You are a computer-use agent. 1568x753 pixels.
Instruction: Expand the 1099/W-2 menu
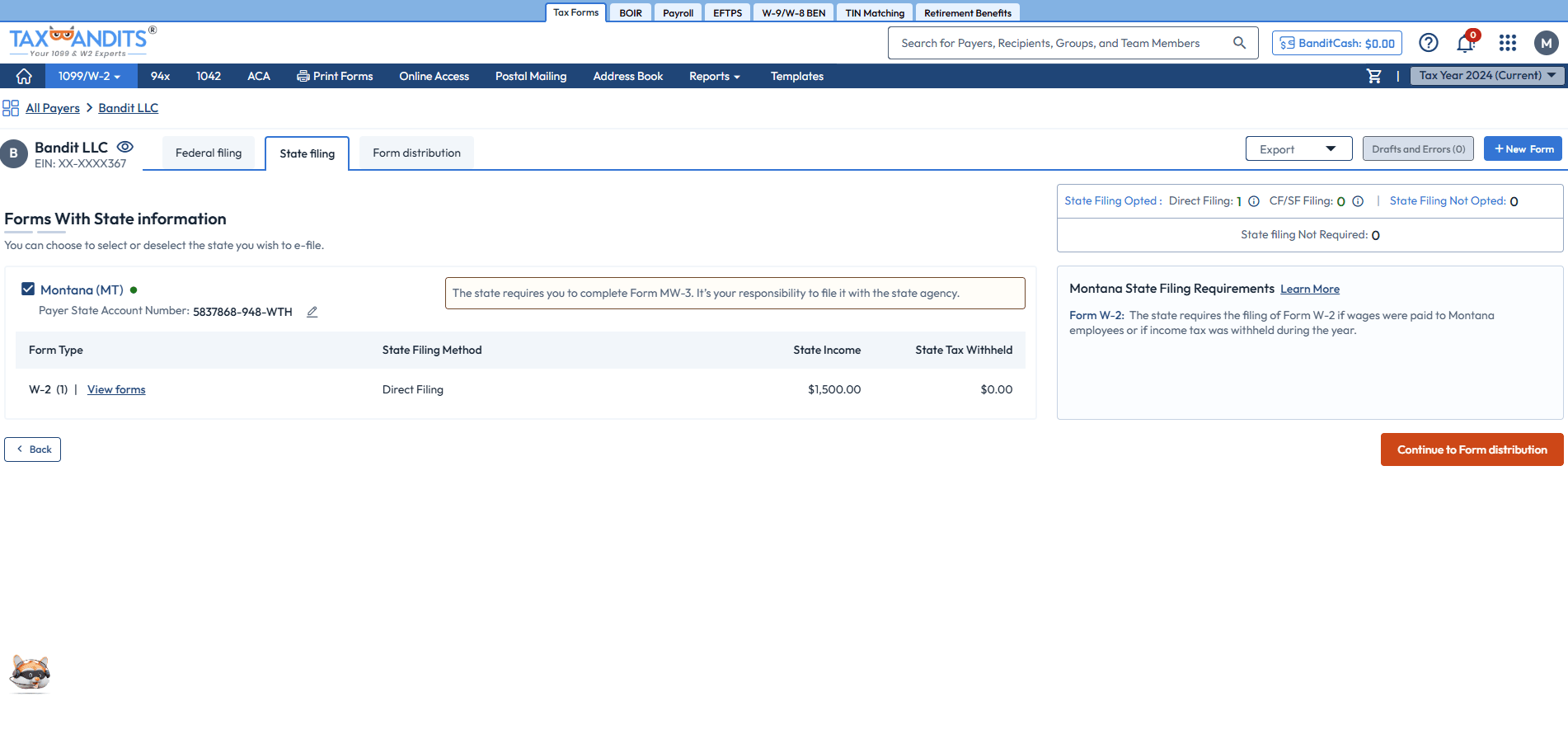[89, 76]
